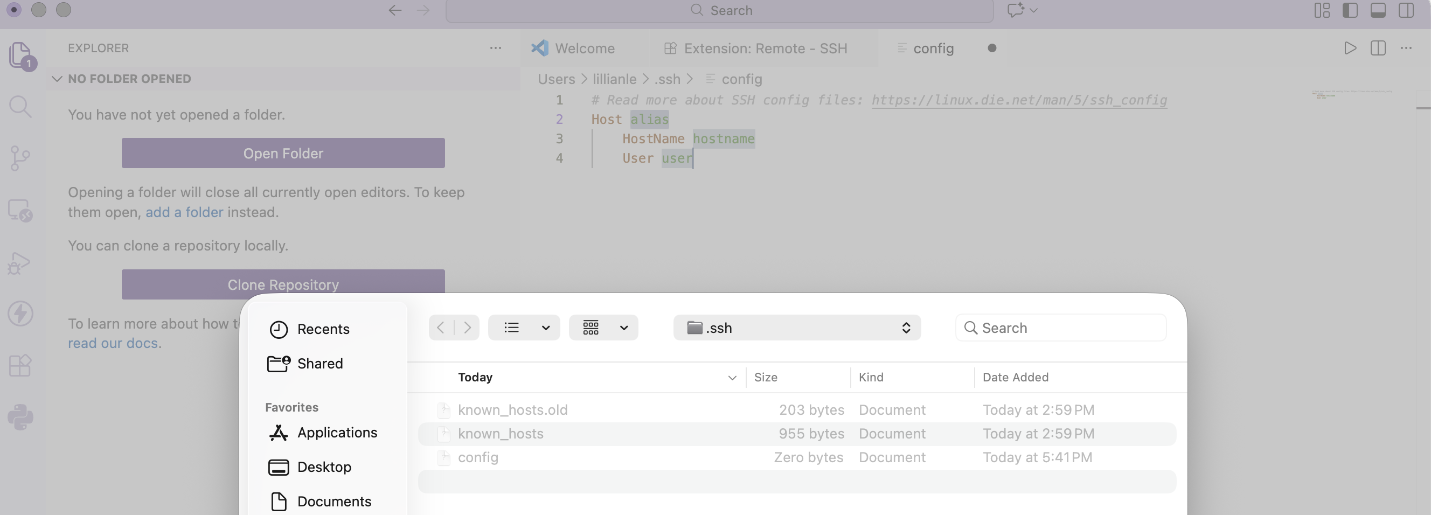Open the Explorer view in activity bar

pos(20,55)
